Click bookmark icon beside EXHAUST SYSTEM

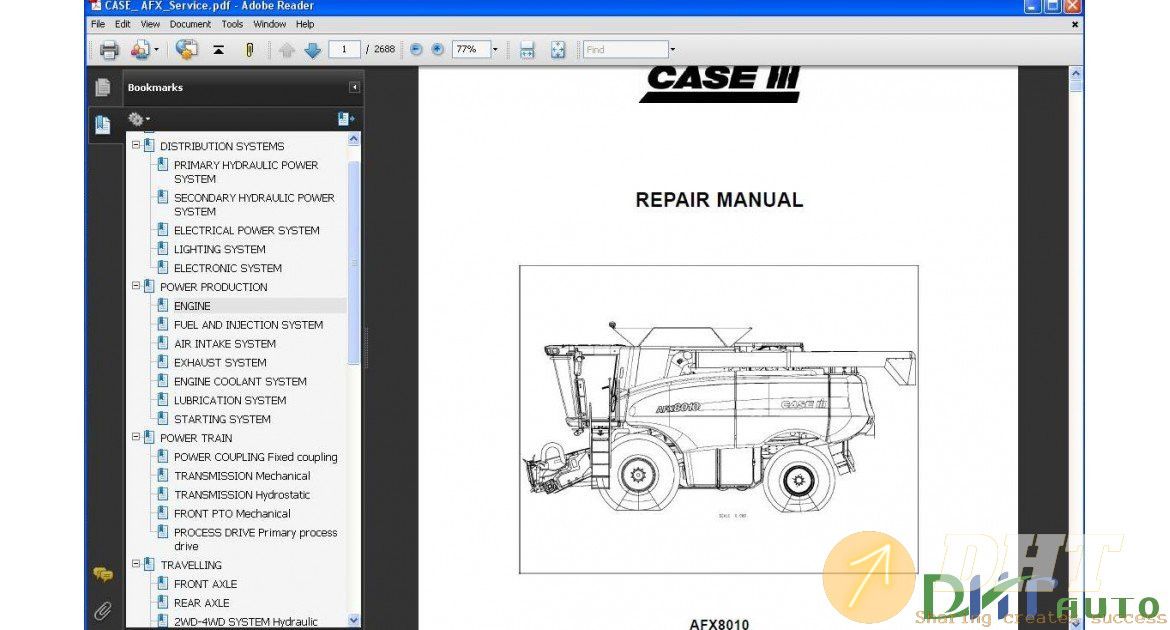pos(163,362)
